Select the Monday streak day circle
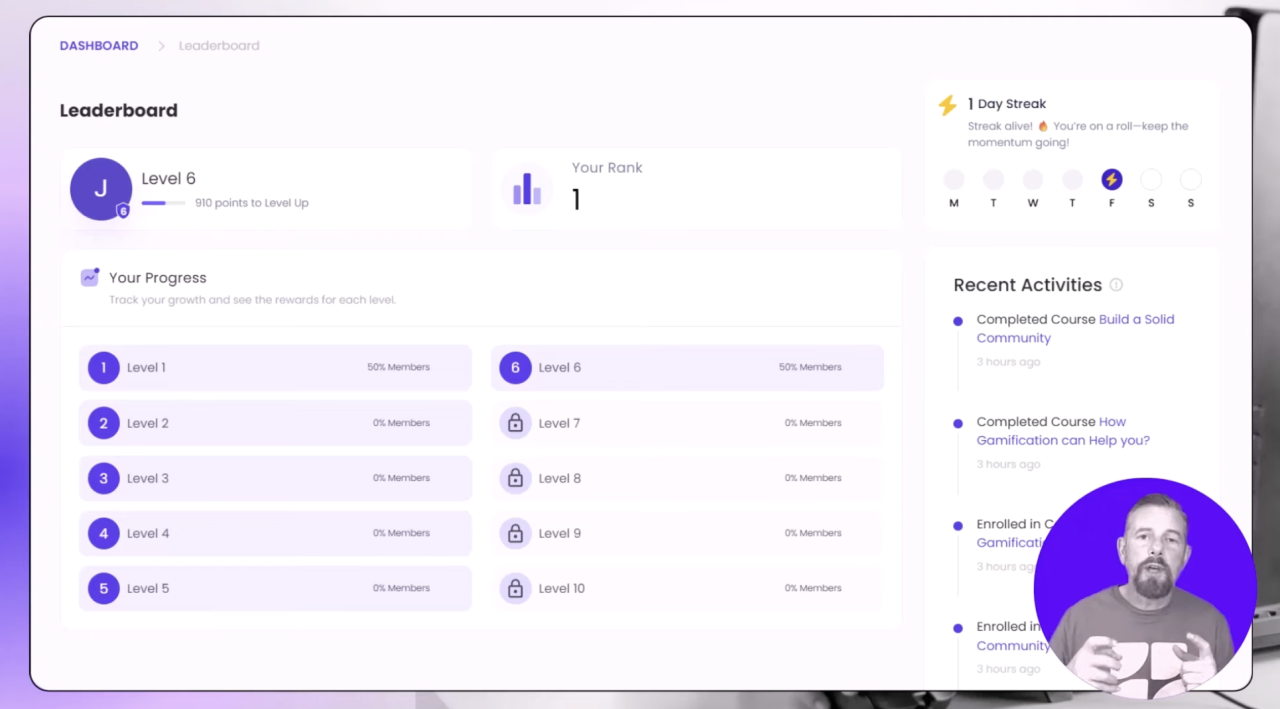Image resolution: width=1280 pixels, height=709 pixels. pyautogui.click(x=954, y=180)
